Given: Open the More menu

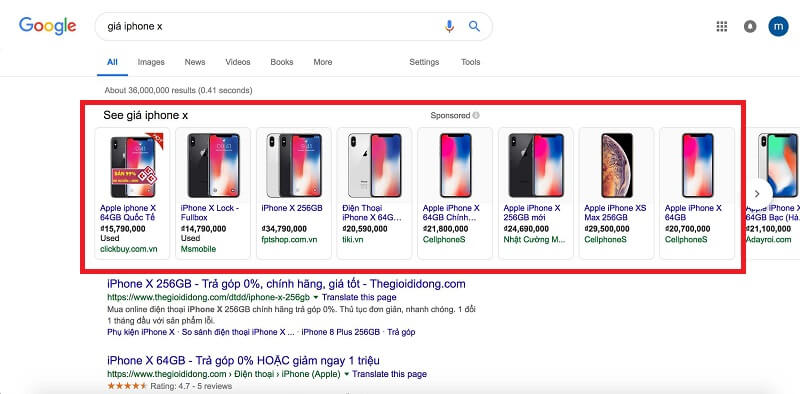Looking at the screenshot, I should (322, 62).
